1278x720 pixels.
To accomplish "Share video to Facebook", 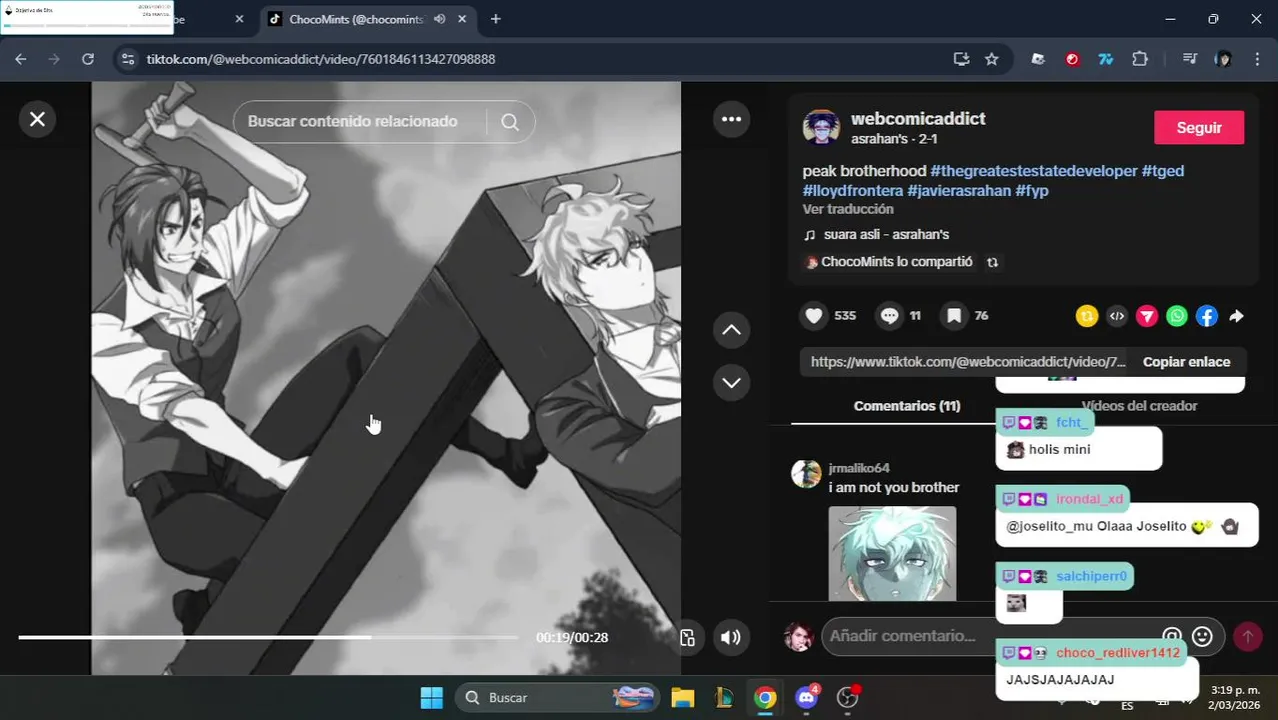I will click(1207, 316).
